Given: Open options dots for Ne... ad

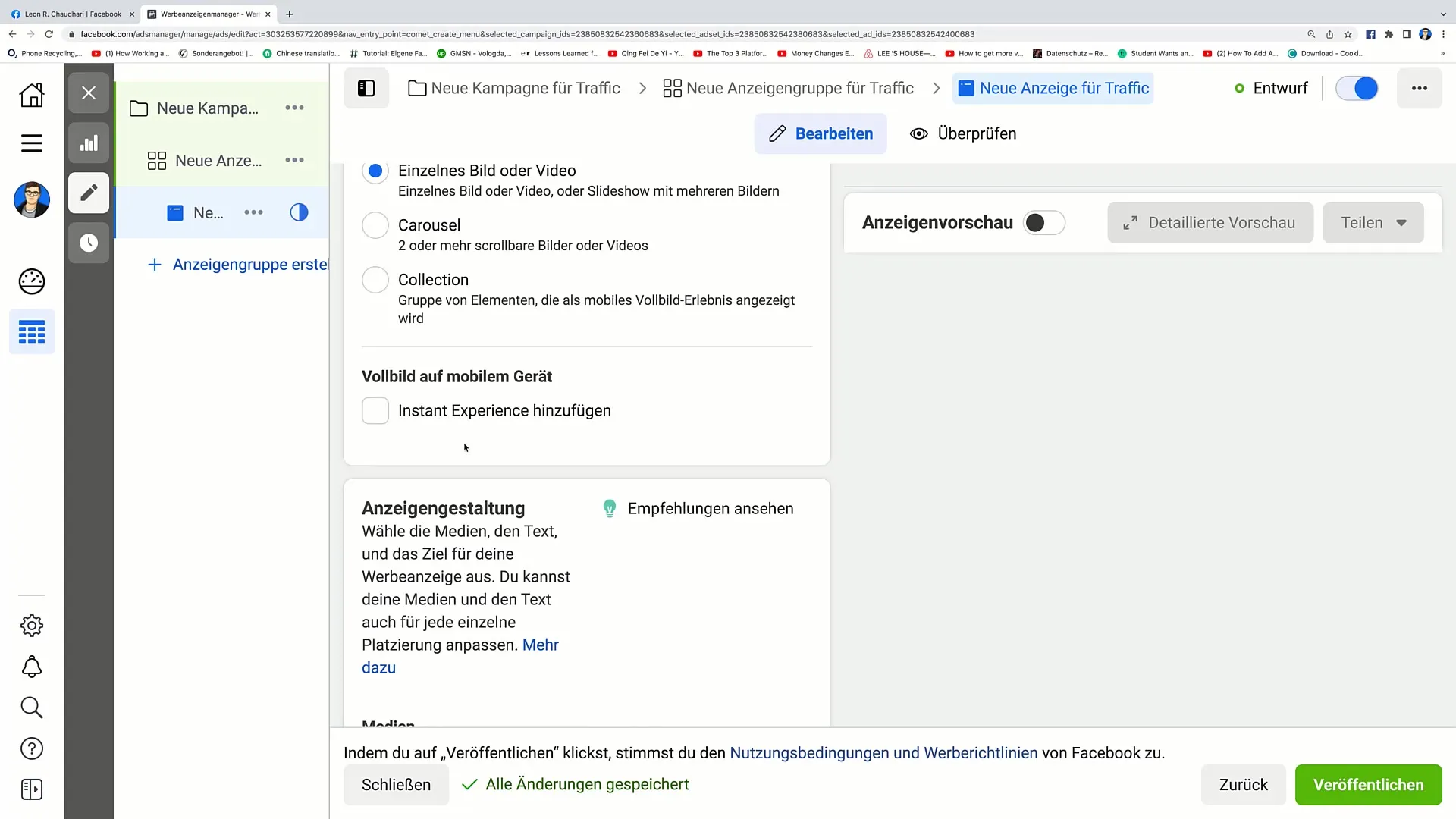Looking at the screenshot, I should click(x=253, y=212).
